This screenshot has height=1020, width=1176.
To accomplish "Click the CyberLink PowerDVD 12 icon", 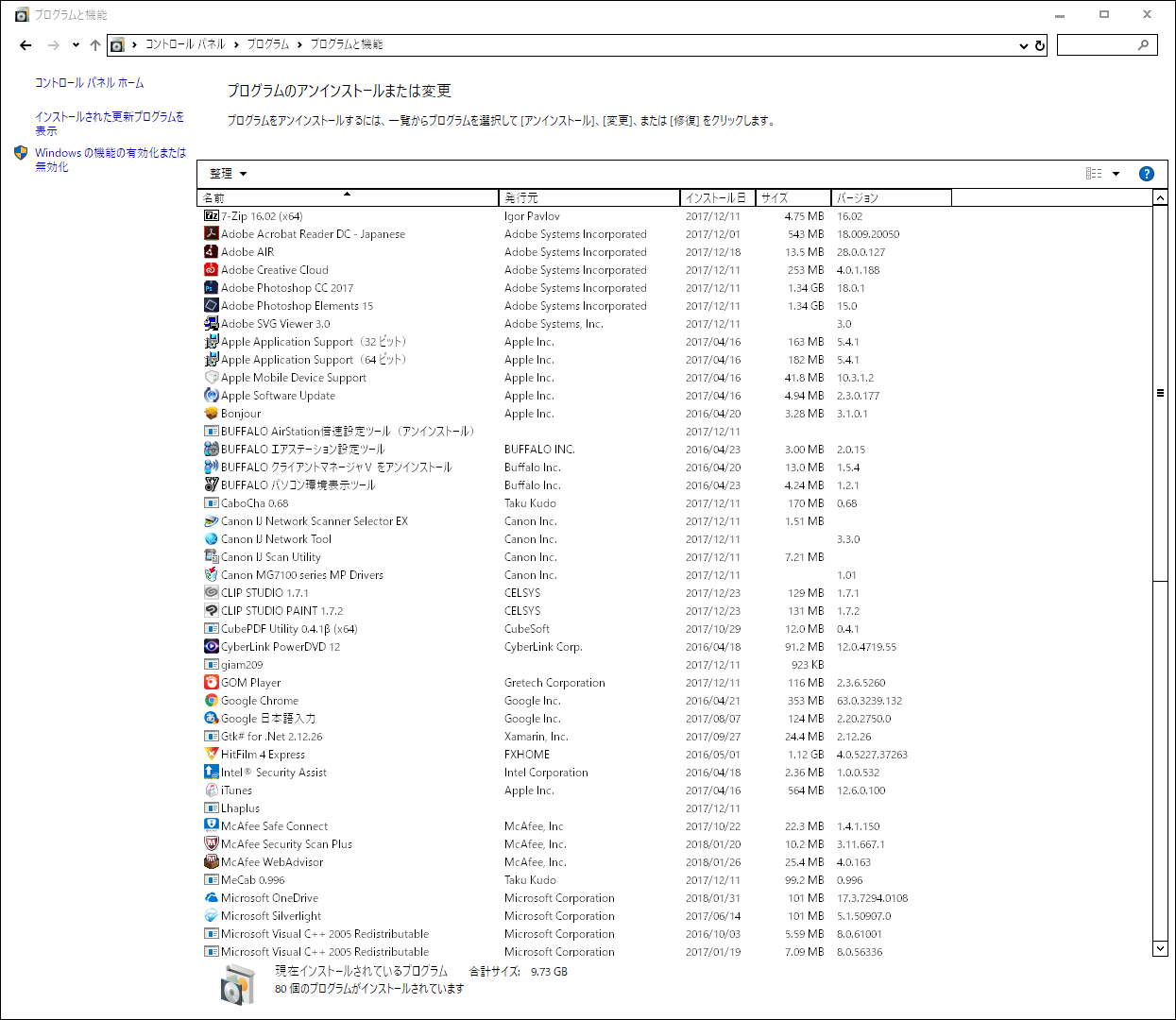I will coord(212,647).
